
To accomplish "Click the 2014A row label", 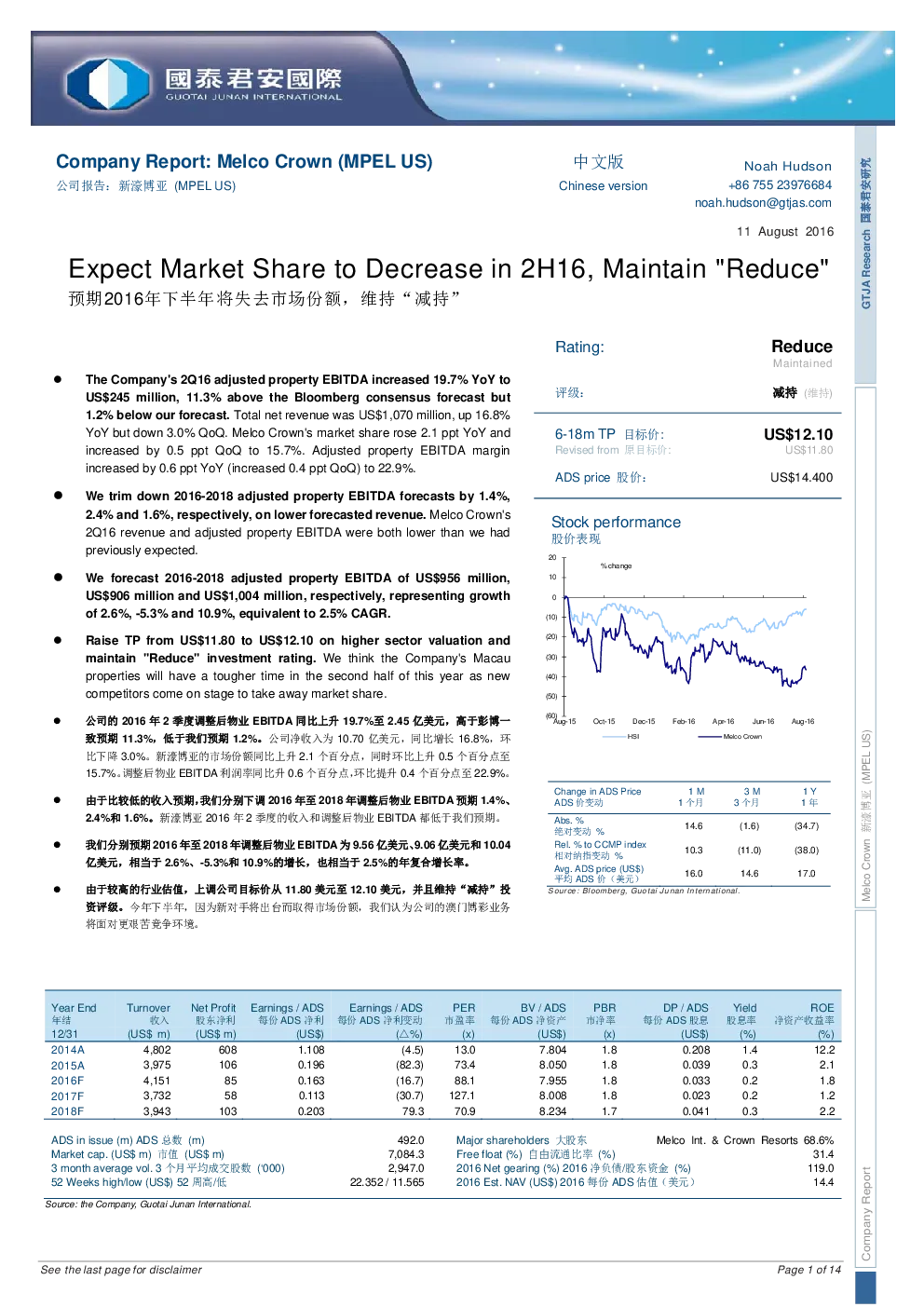I will [x=67, y=1050].
